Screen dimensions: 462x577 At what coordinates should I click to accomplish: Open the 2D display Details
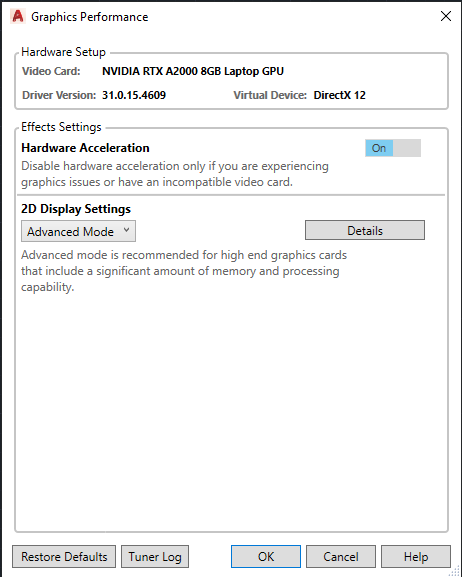(x=365, y=230)
